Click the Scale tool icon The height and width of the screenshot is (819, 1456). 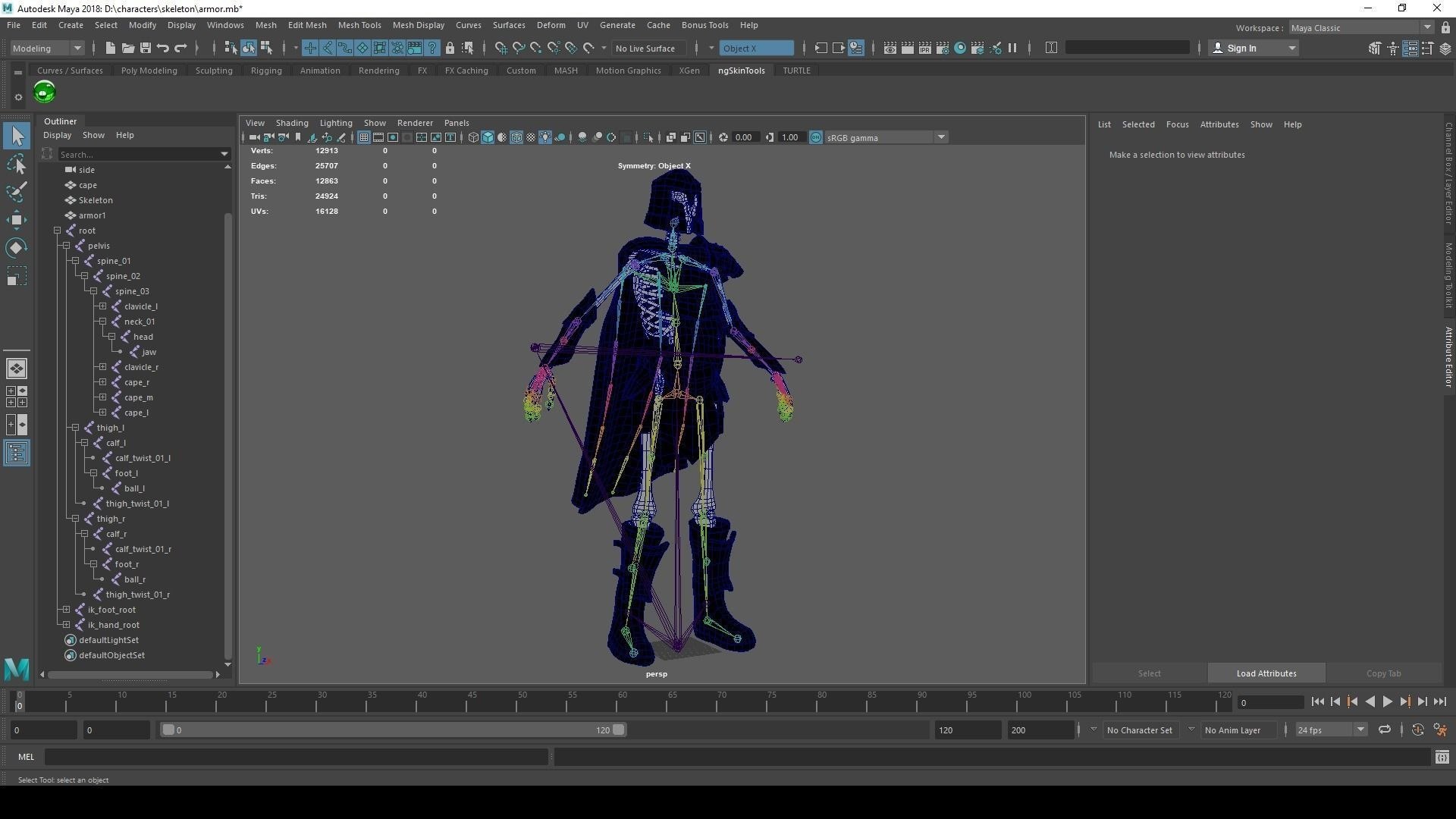click(x=17, y=276)
